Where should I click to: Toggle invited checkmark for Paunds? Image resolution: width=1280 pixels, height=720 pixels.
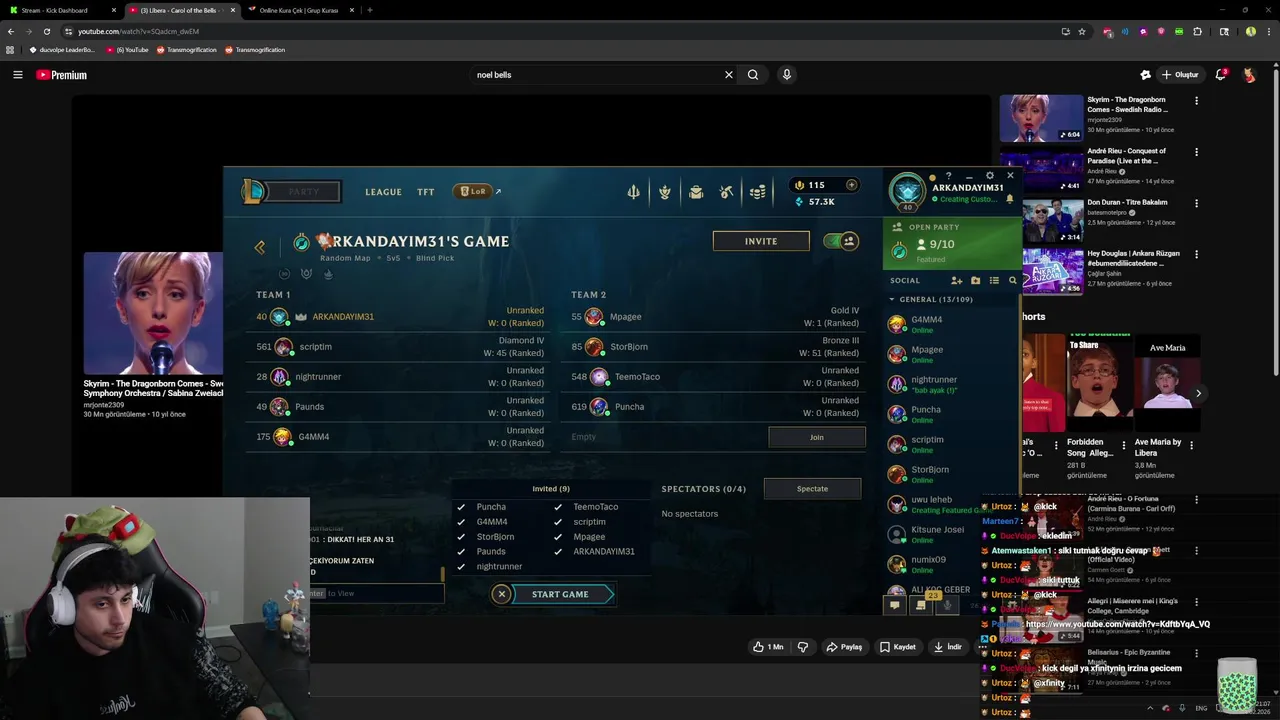(x=461, y=552)
